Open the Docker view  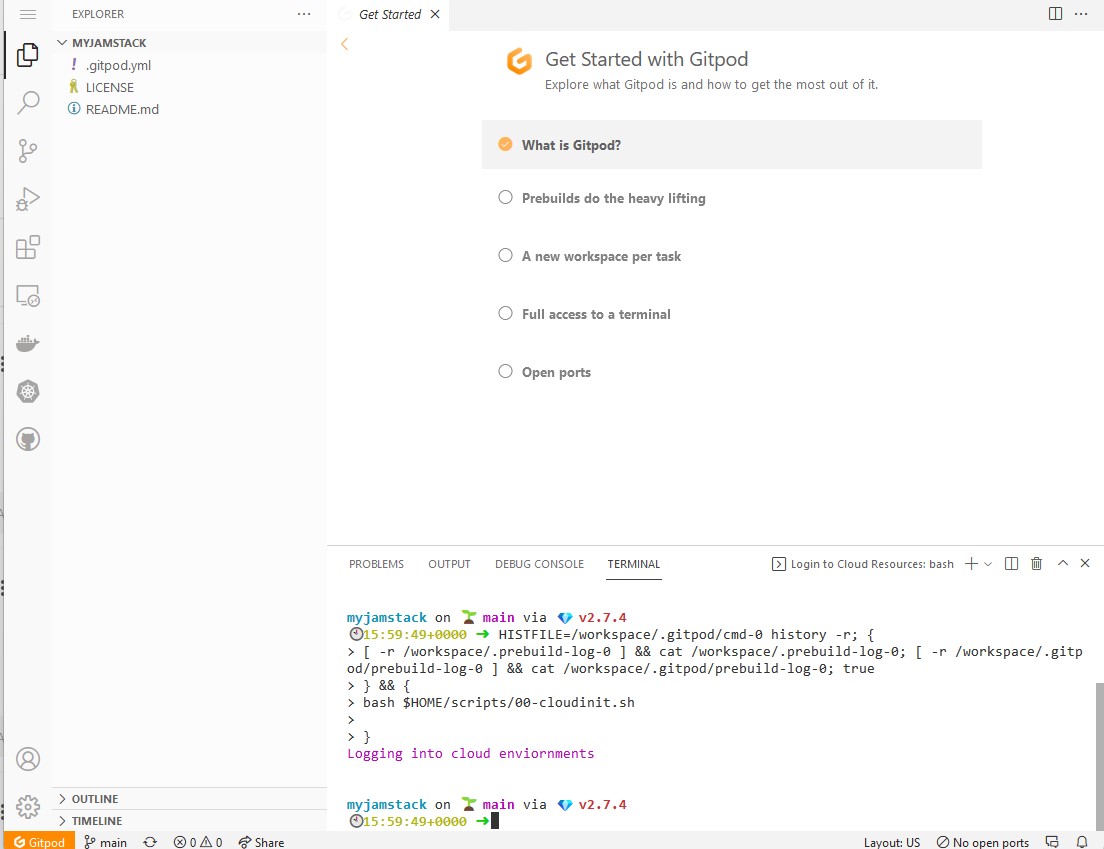point(27,344)
